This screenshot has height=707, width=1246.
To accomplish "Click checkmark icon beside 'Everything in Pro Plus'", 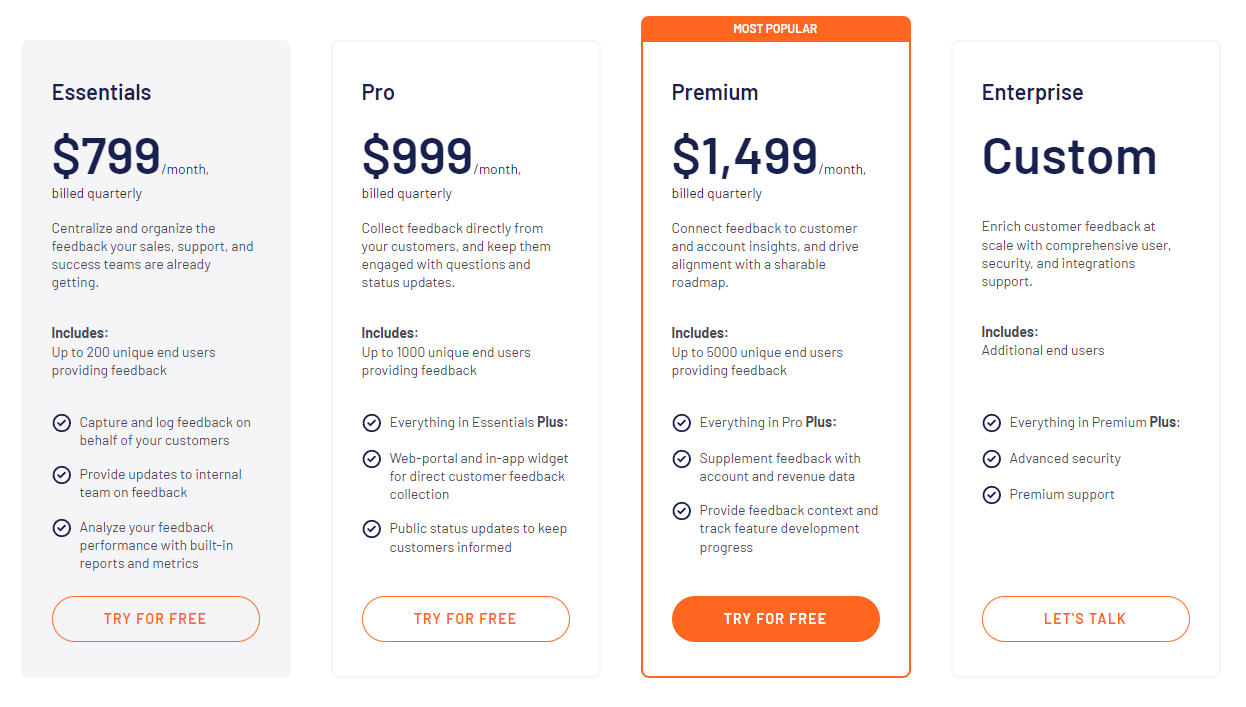I will click(x=681, y=423).
